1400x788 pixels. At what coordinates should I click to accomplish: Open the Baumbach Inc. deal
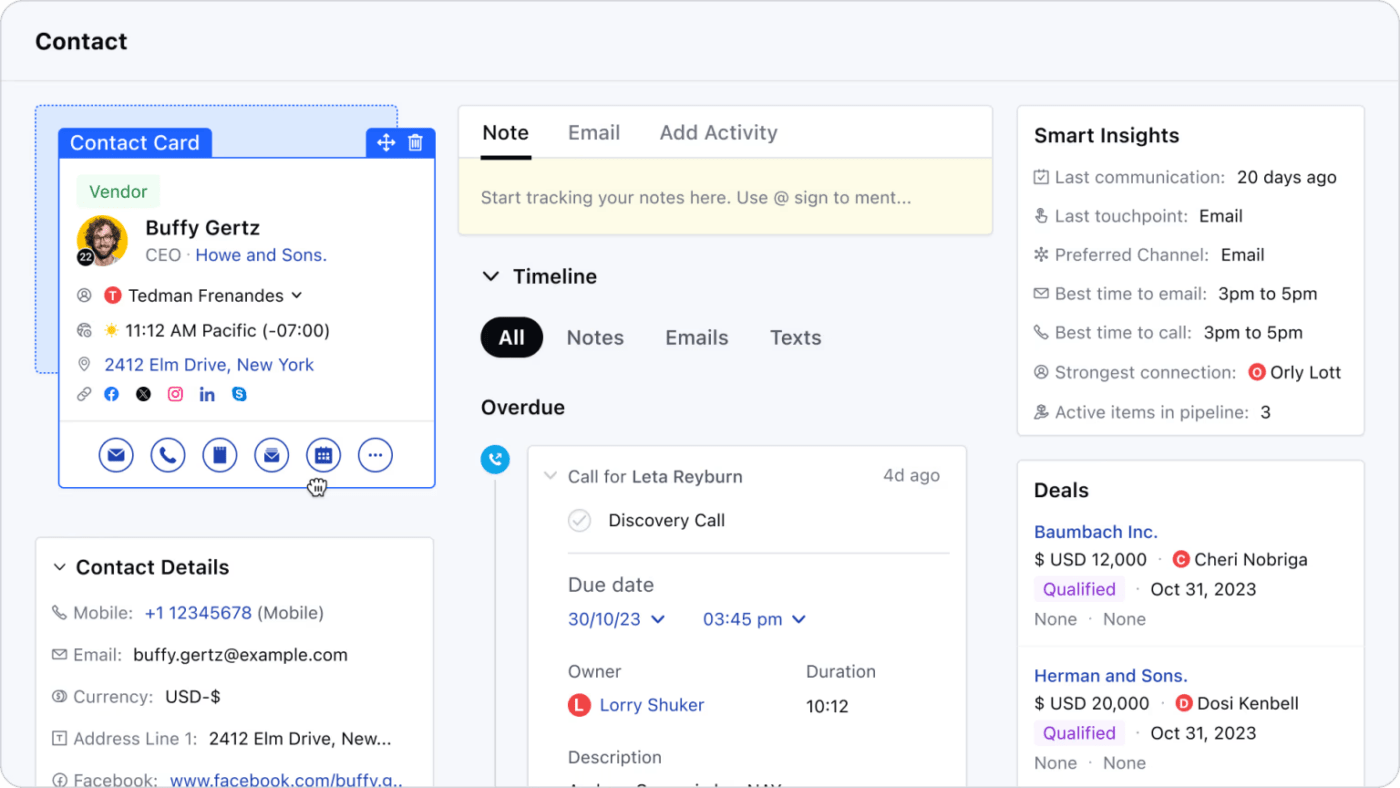tap(1095, 532)
